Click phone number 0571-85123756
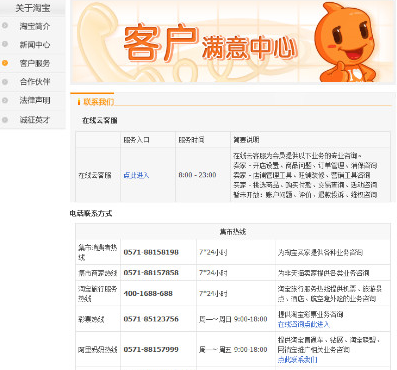Screen dimensions: 397x370 pos(151,319)
